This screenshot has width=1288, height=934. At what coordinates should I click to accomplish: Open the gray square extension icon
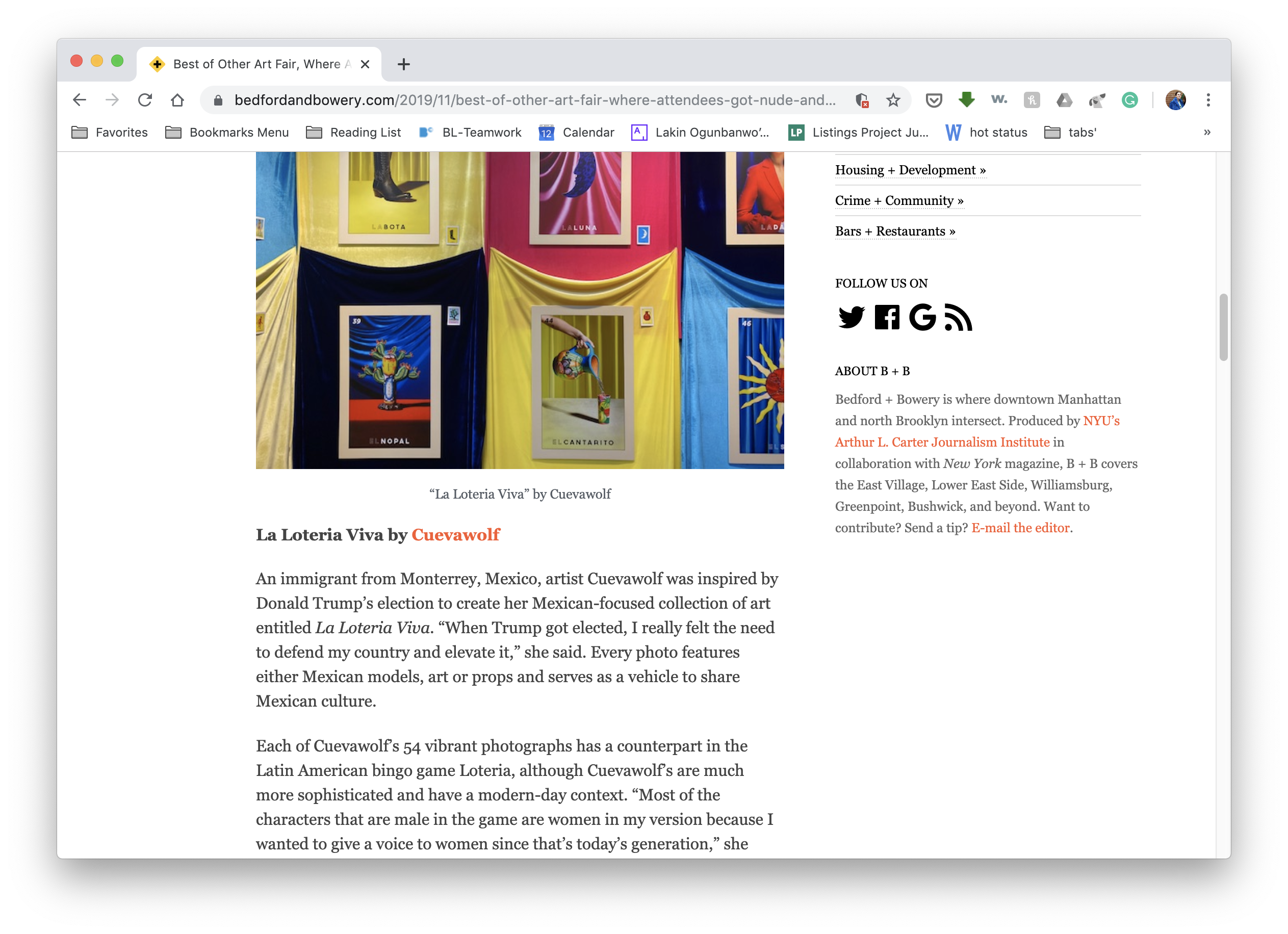(x=1032, y=100)
